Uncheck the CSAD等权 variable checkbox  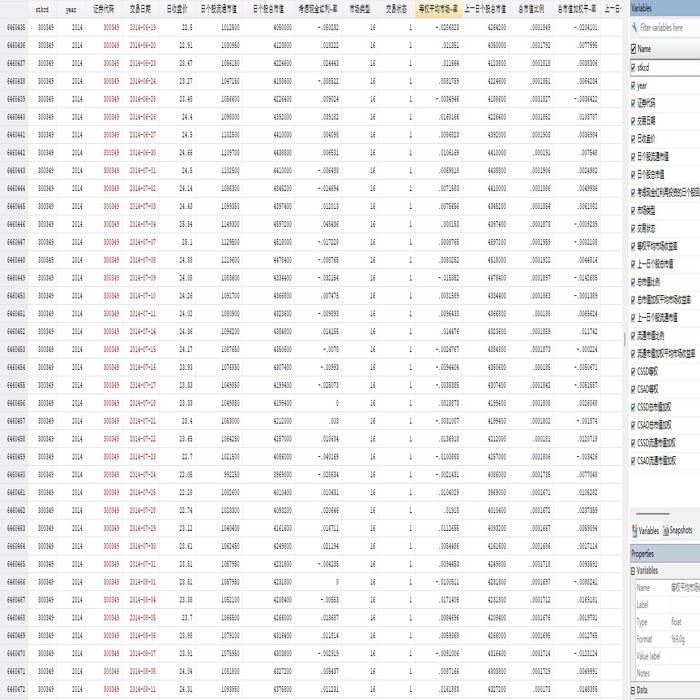coord(633,389)
